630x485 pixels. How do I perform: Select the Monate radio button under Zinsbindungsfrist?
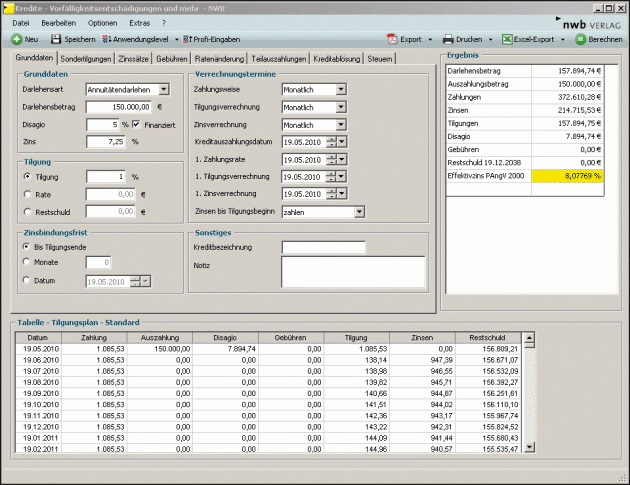pyautogui.click(x=27, y=263)
